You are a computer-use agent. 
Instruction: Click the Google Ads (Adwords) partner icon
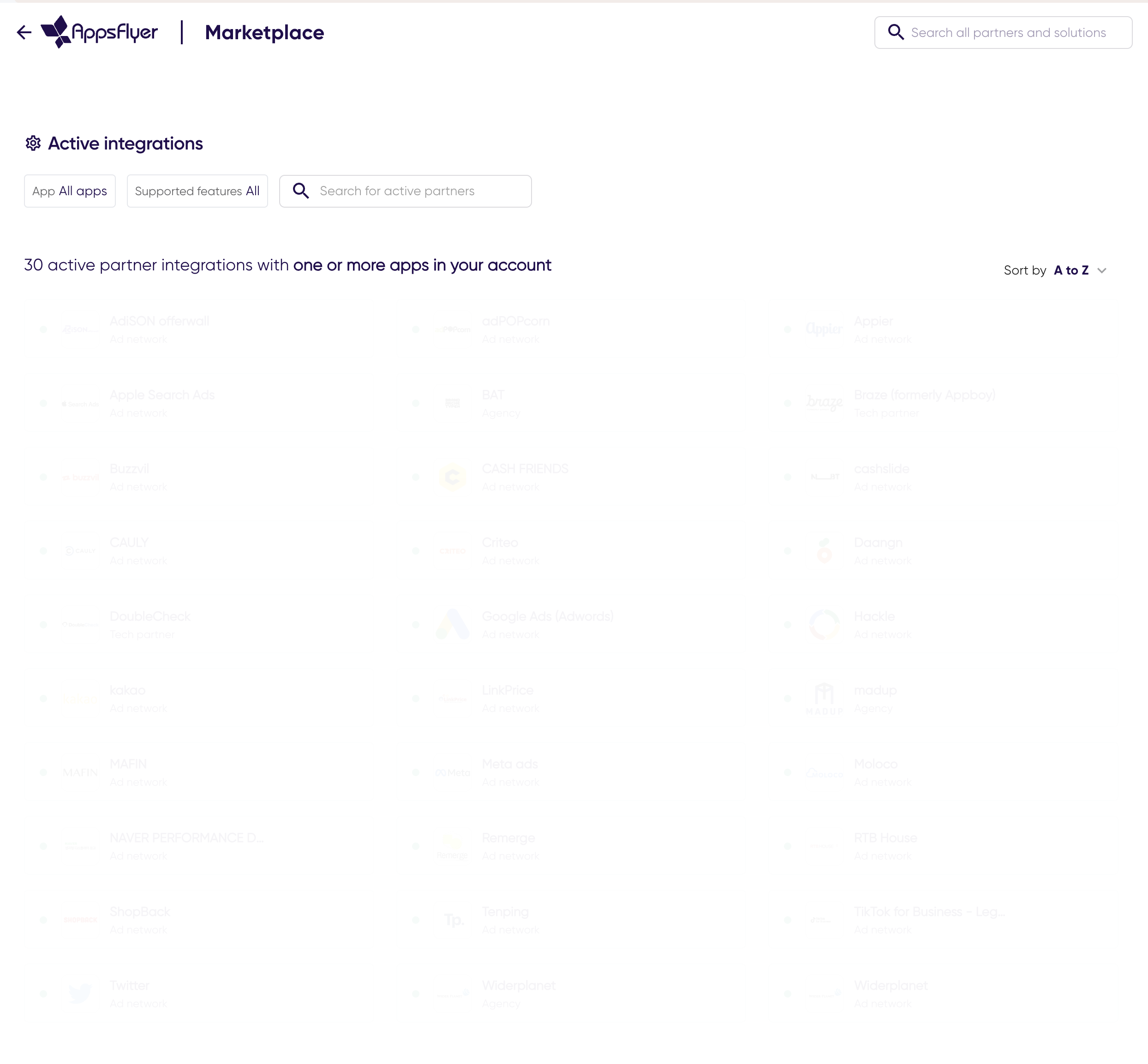coord(452,624)
